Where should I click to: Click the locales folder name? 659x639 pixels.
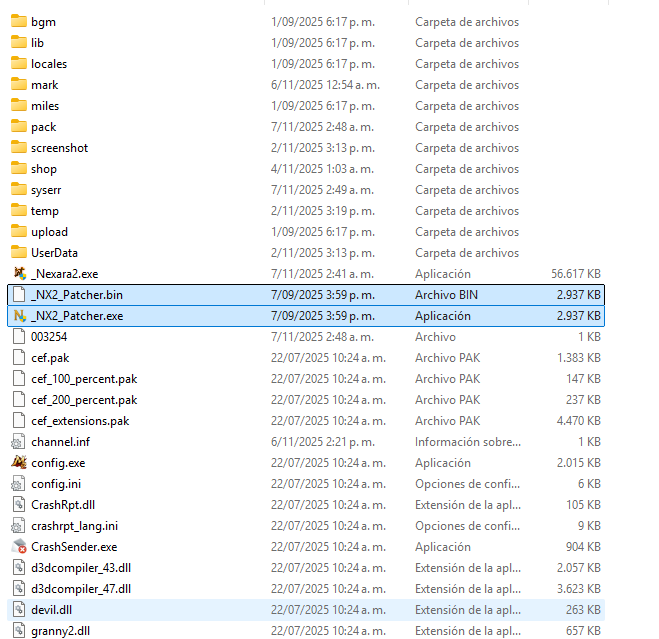tap(49, 64)
